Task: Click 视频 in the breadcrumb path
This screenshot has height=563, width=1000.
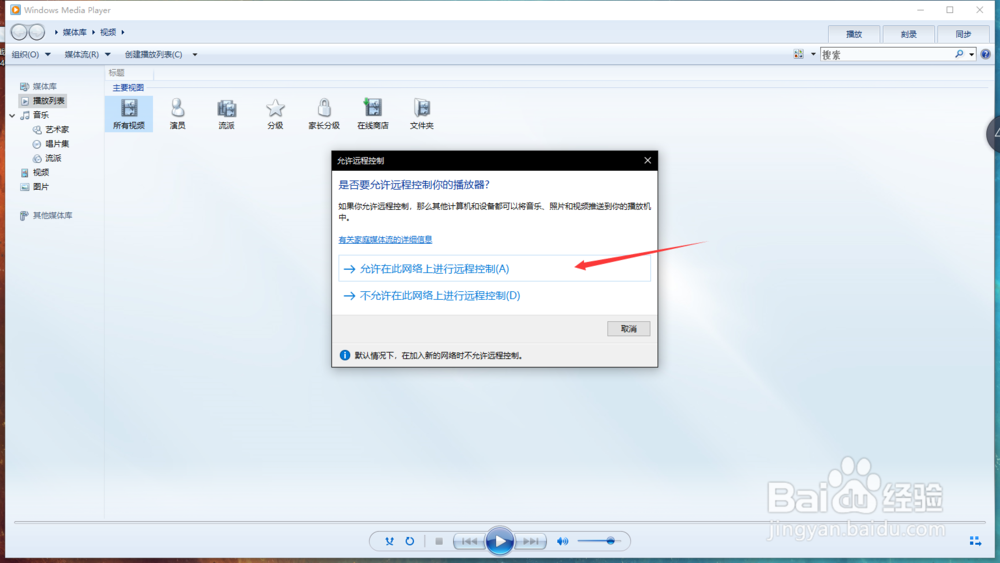Action: pos(108,33)
